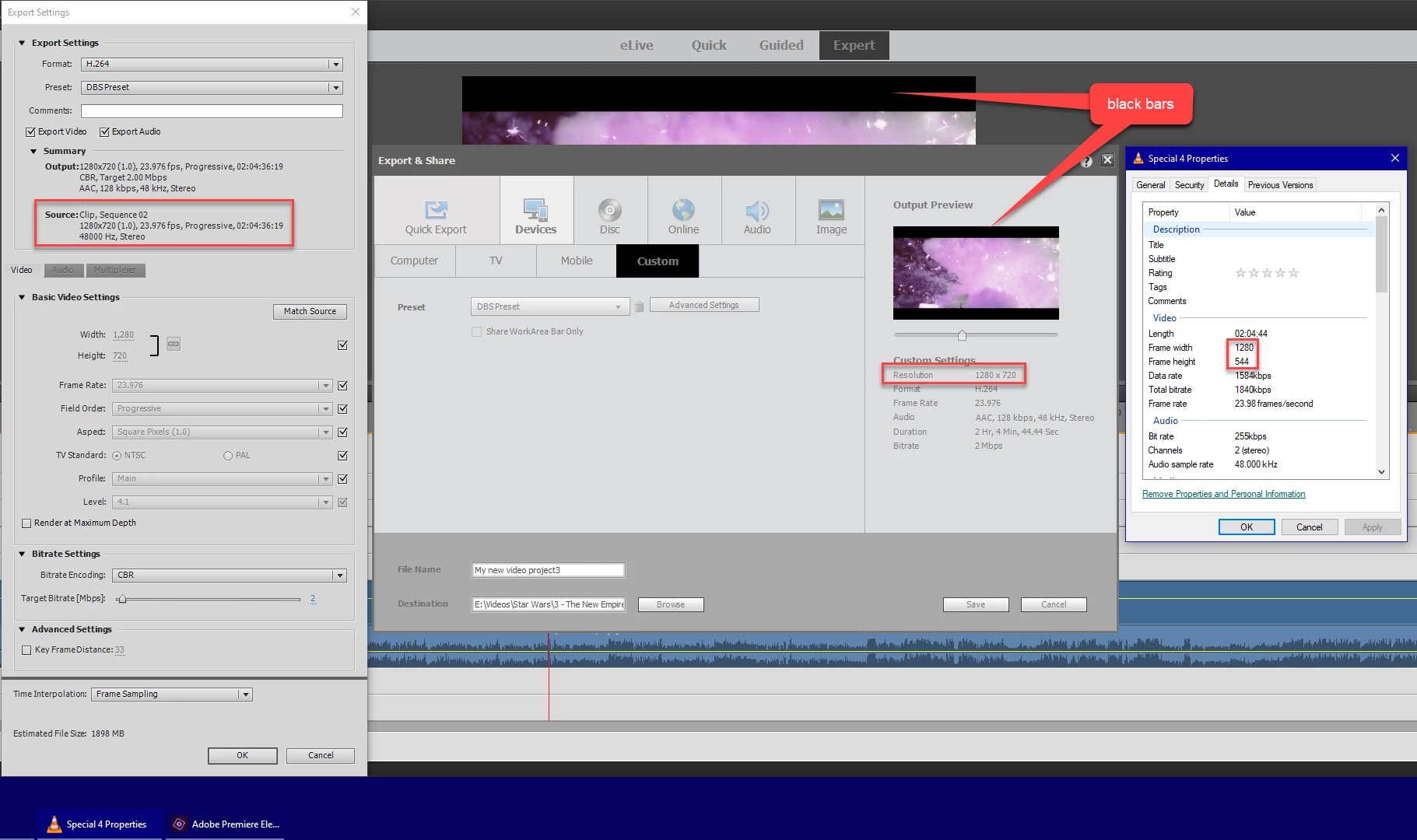Close the Special 4 Properties window
The image size is (1417, 840).
pyautogui.click(x=1395, y=158)
